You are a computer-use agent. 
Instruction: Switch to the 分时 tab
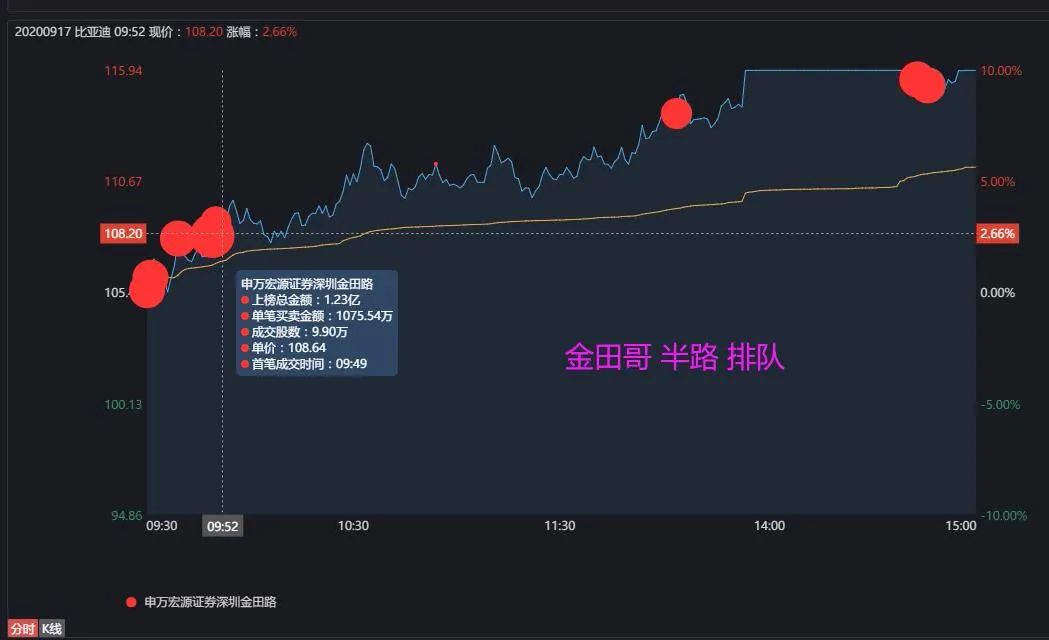point(22,629)
